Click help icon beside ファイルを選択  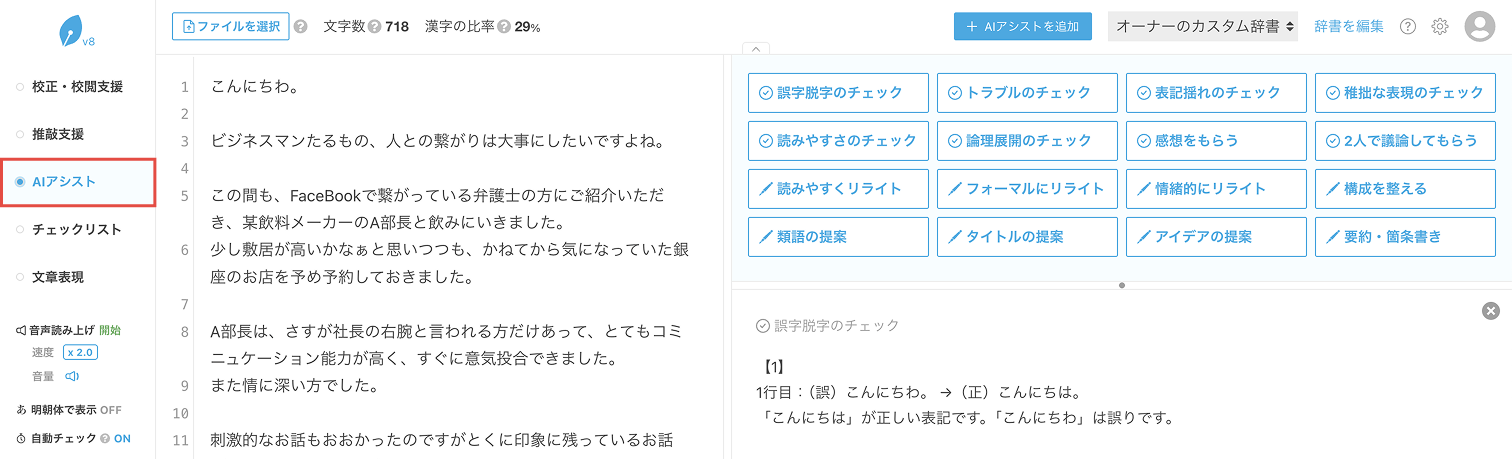pyautogui.click(x=301, y=27)
